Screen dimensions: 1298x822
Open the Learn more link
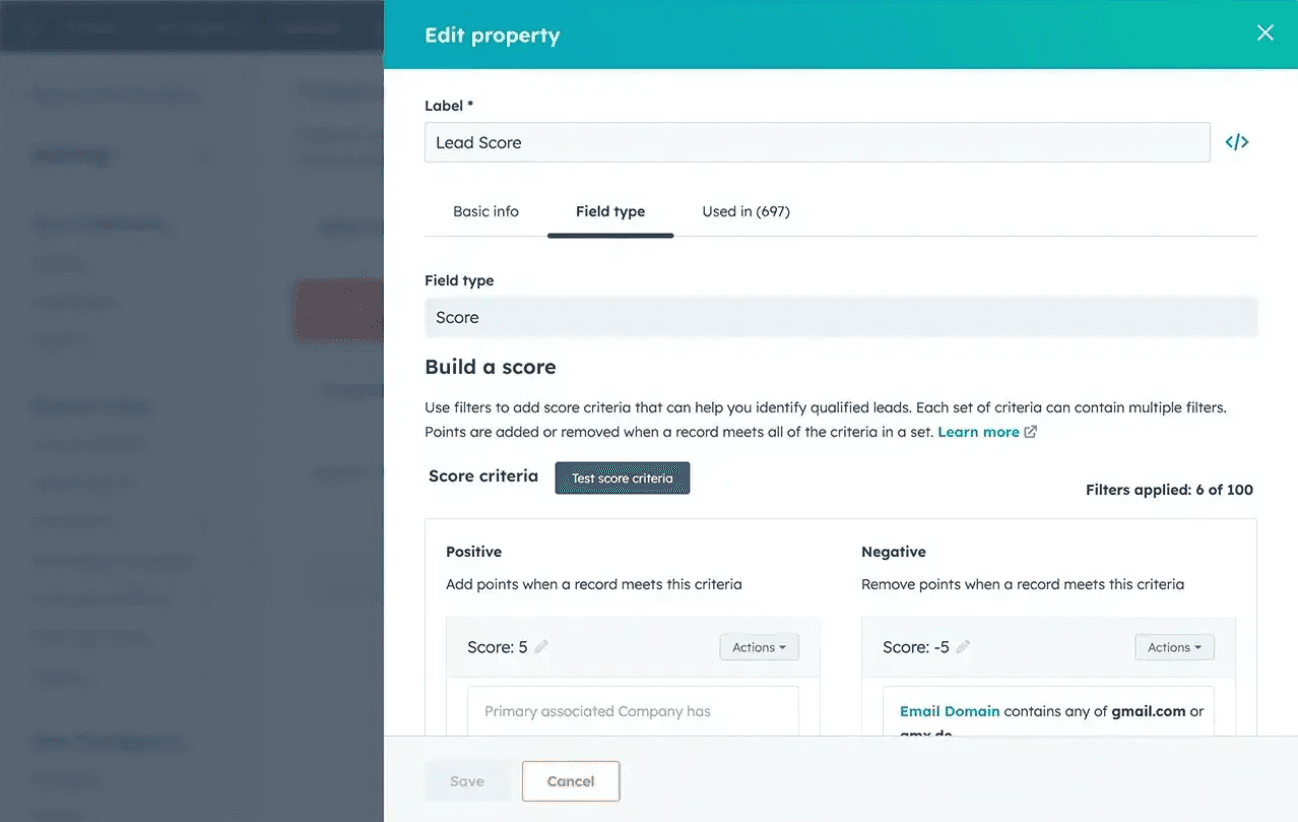[977, 432]
